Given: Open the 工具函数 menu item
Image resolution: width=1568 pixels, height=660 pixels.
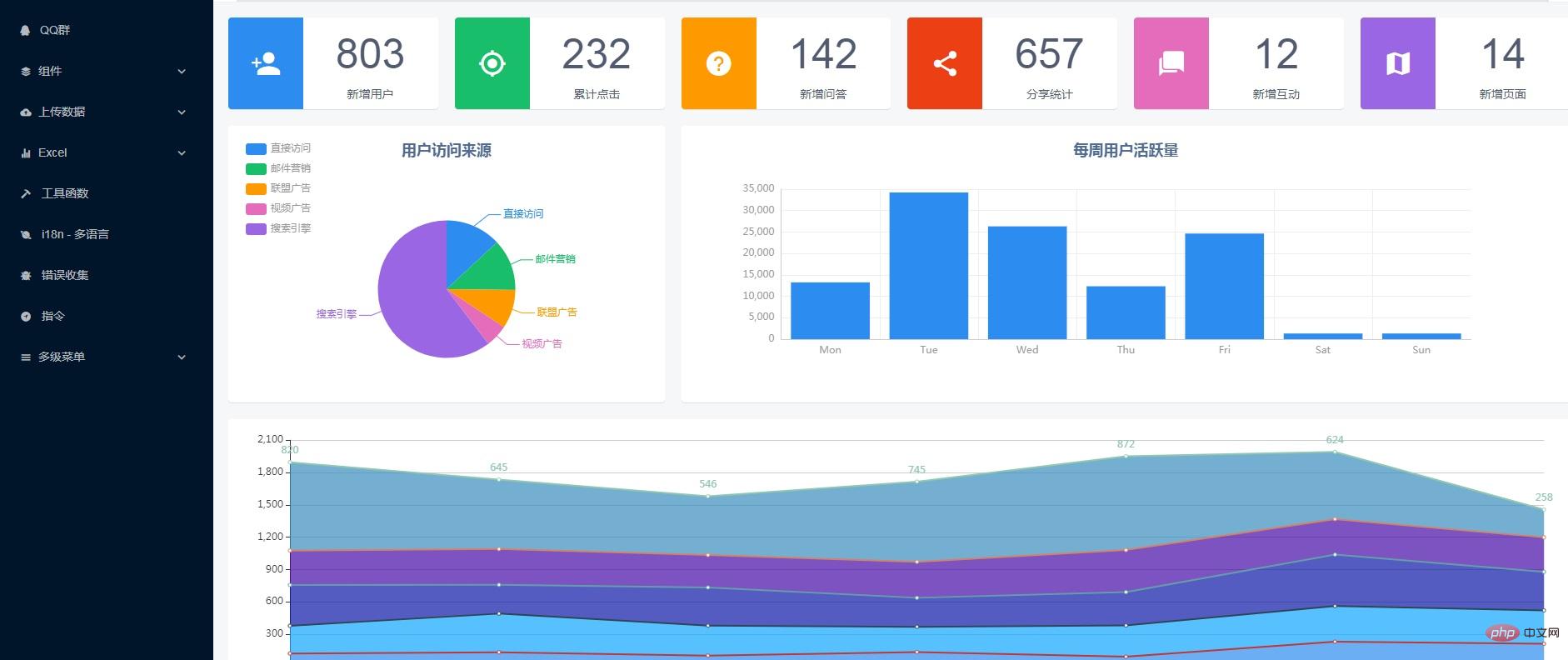Looking at the screenshot, I should point(64,193).
